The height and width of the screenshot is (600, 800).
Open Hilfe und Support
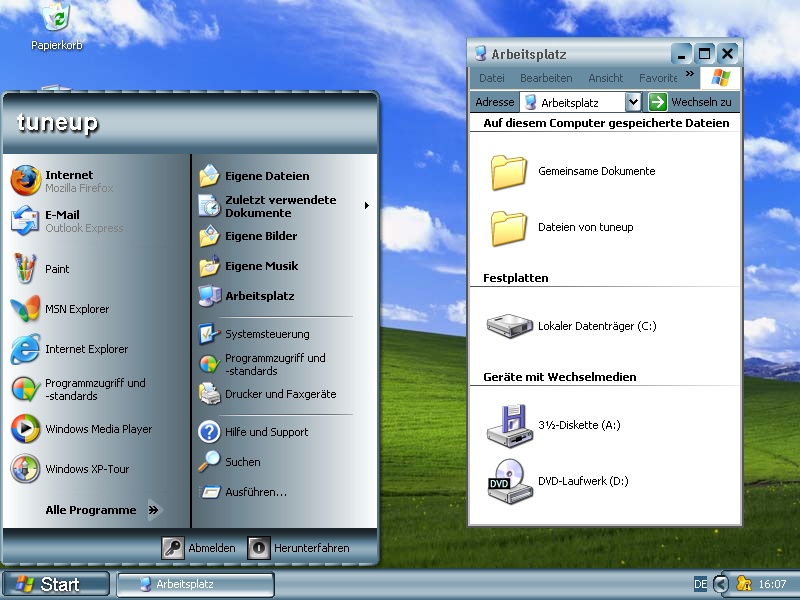[254, 432]
